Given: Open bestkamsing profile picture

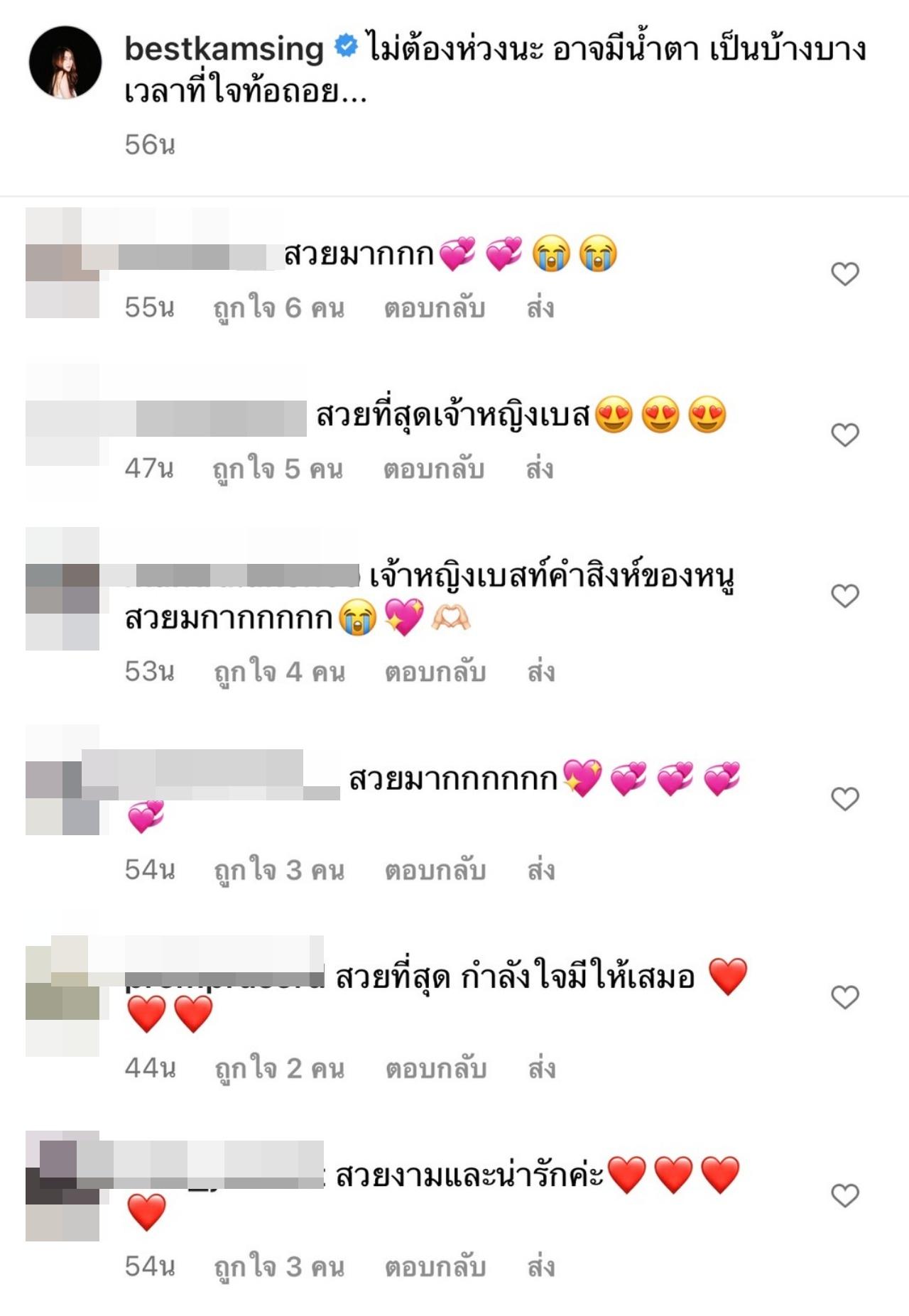Looking at the screenshot, I should (x=65, y=62).
